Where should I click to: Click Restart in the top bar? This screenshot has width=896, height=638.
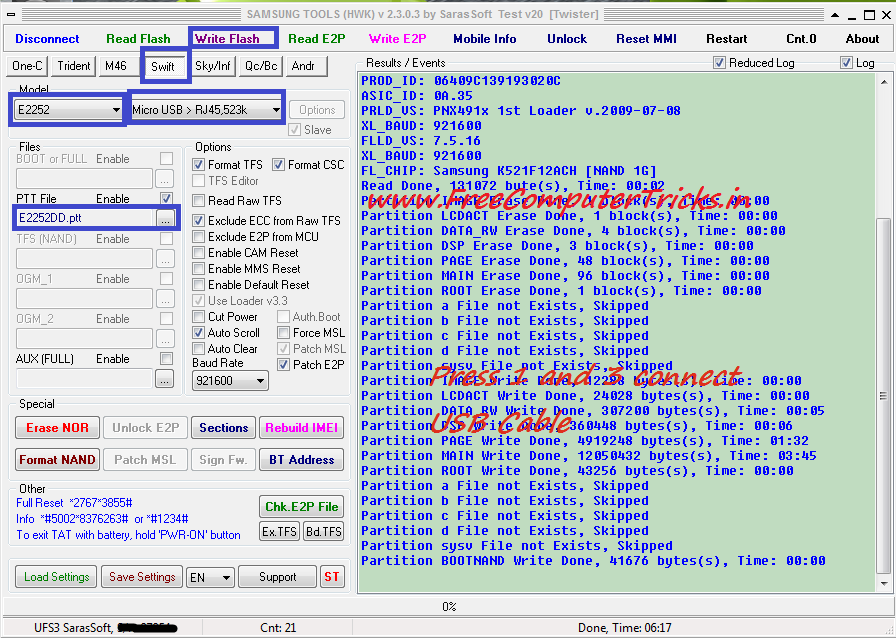pos(726,39)
